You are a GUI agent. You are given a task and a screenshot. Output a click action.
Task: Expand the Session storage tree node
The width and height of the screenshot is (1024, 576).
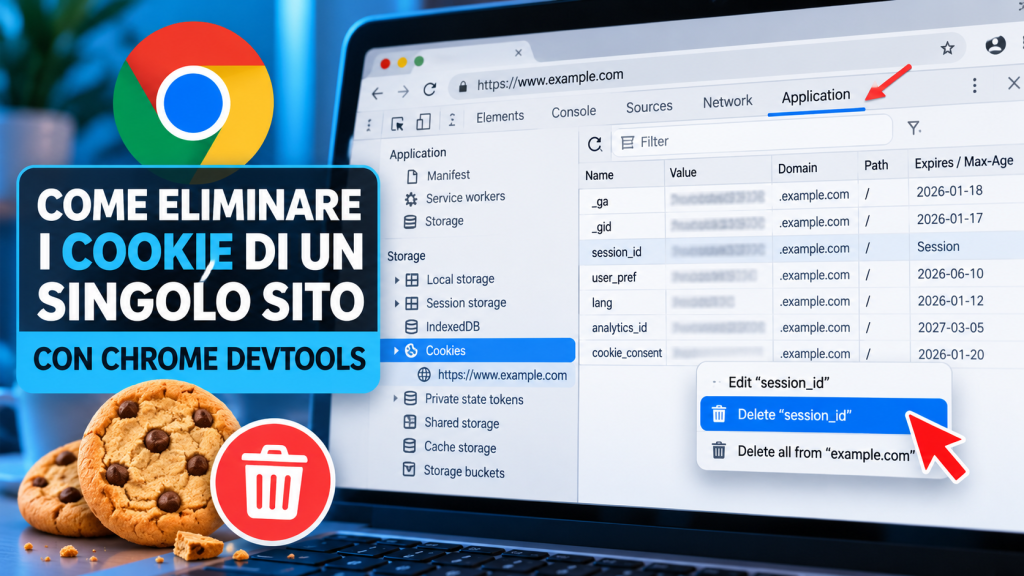point(396,304)
